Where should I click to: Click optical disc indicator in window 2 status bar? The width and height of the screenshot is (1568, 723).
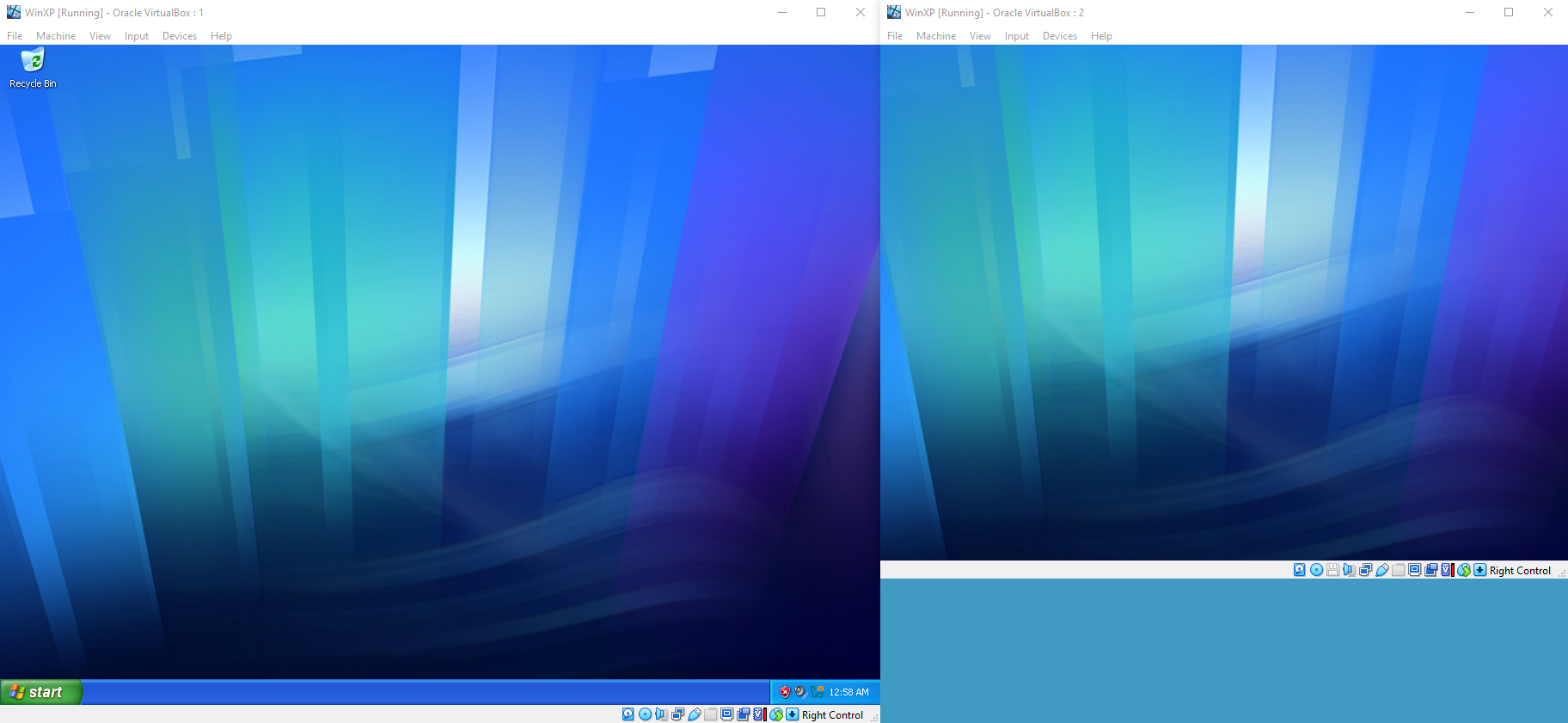coord(1316,570)
